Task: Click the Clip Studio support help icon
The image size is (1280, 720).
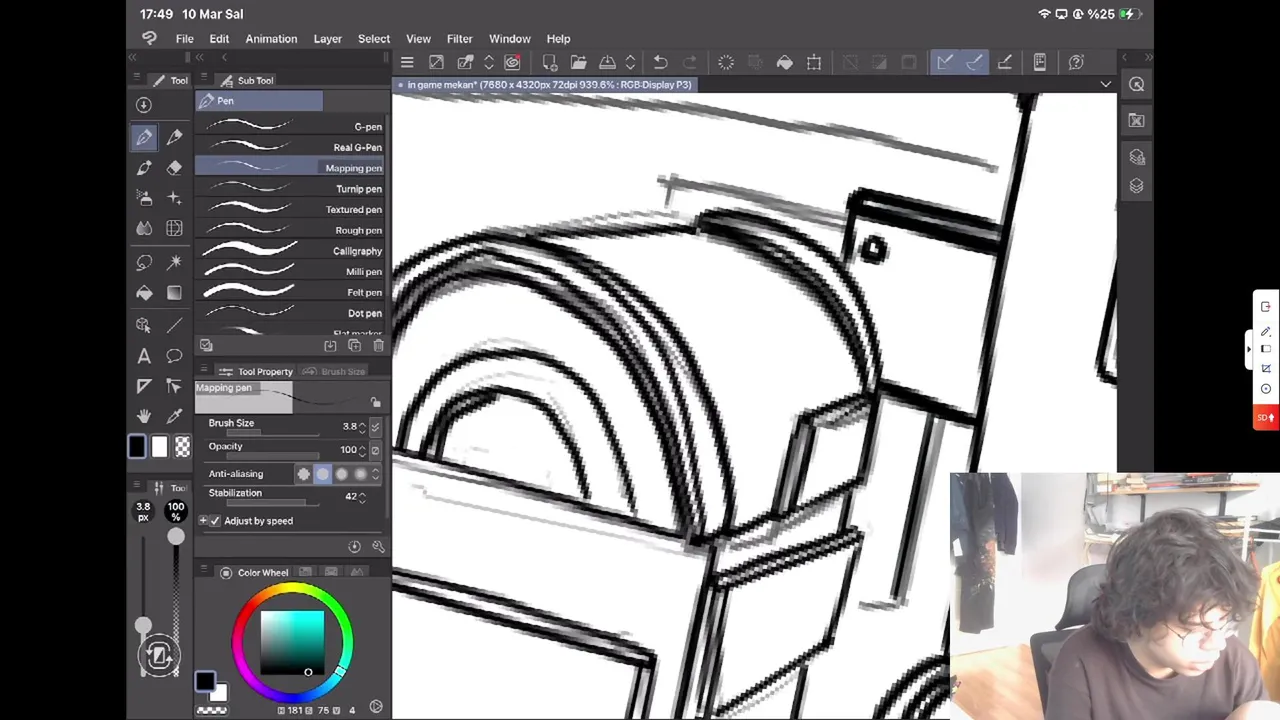Action: click(x=1076, y=62)
